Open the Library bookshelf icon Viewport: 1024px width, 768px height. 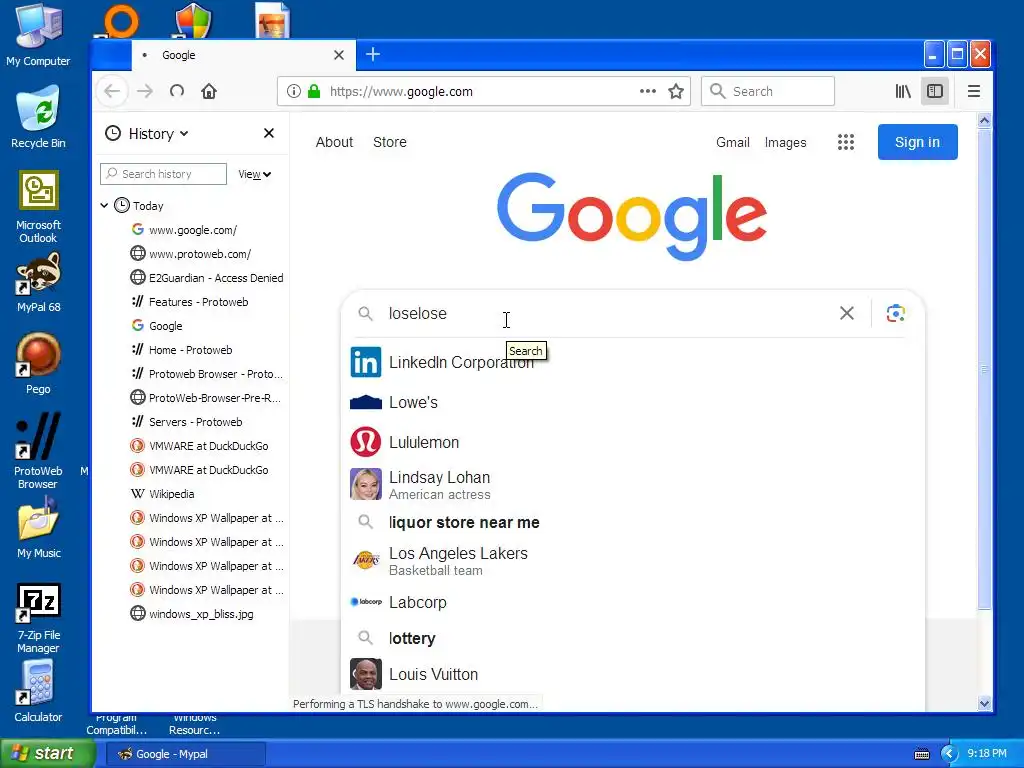pyautogui.click(x=903, y=91)
